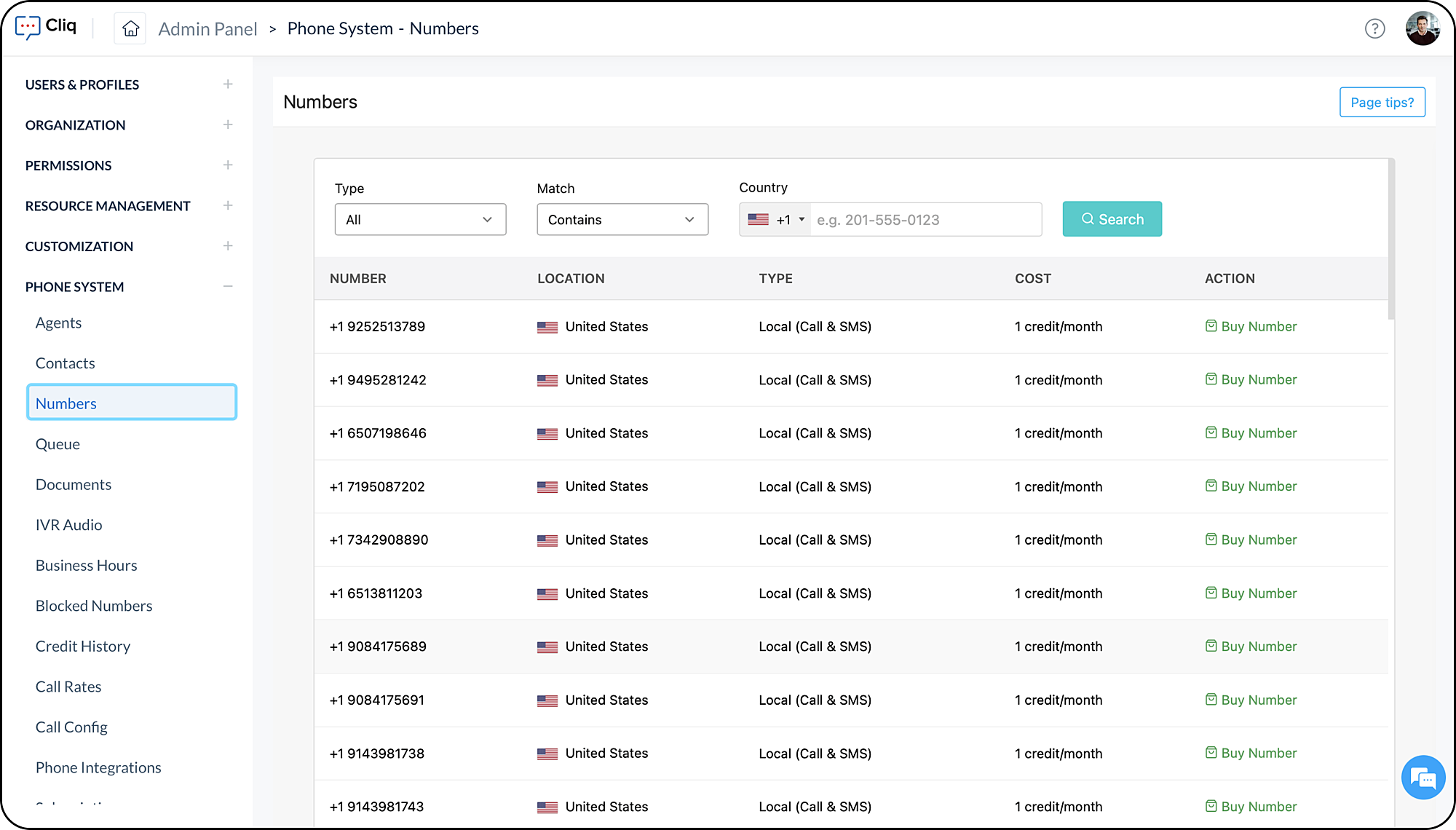Viewport: 1456px width, 830px height.
Task: Click the user profile avatar
Action: (1423, 28)
